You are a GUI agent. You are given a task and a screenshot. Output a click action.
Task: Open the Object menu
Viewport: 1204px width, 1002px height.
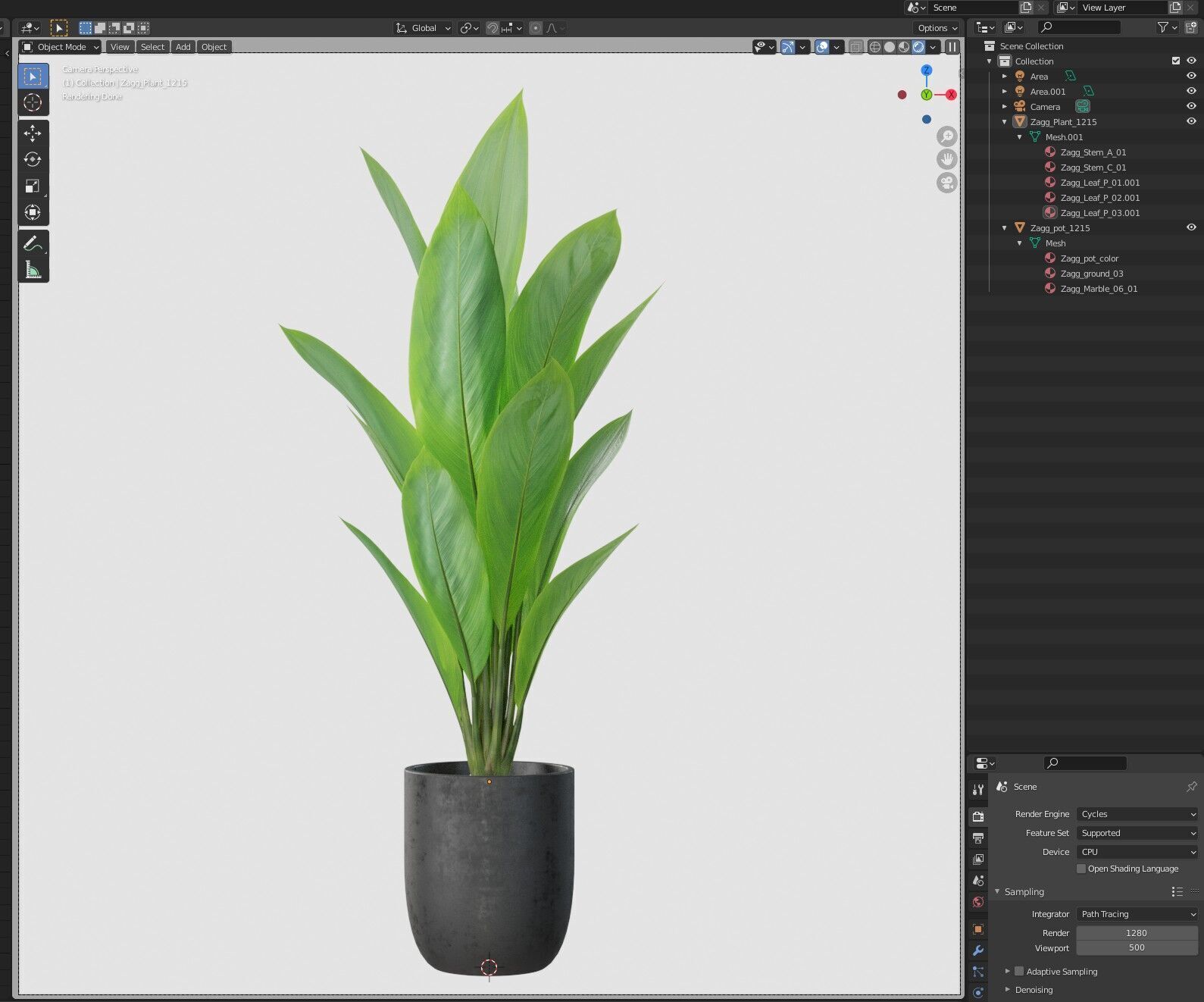pyautogui.click(x=214, y=47)
